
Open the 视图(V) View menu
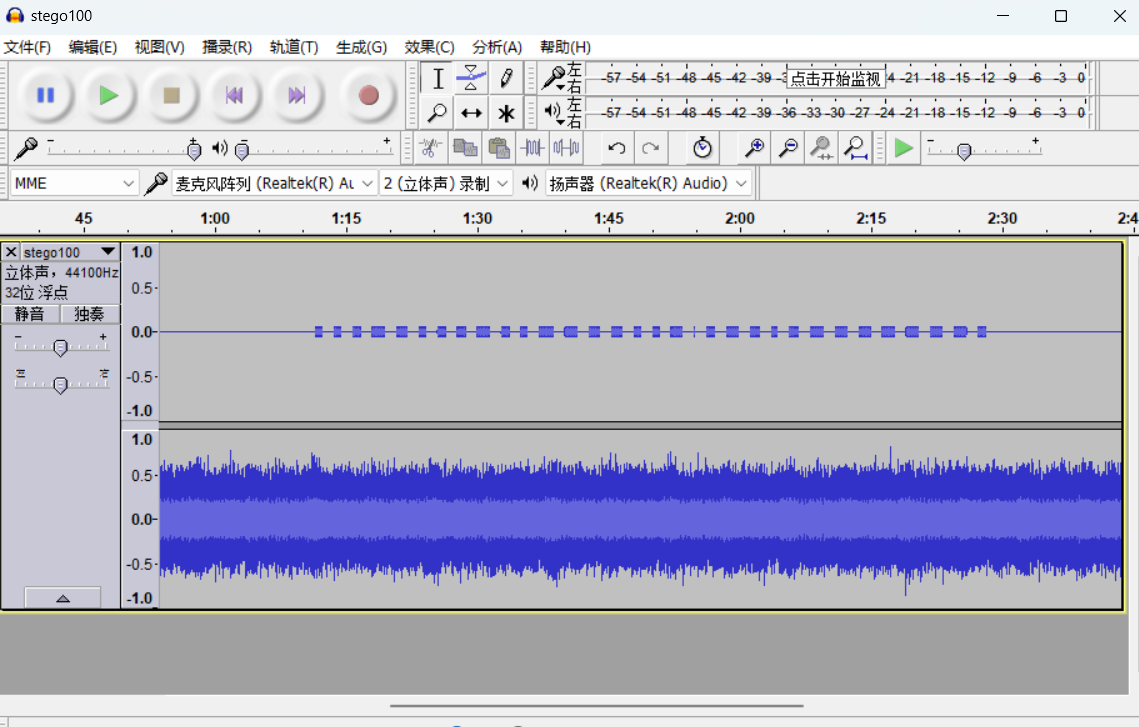(160, 47)
